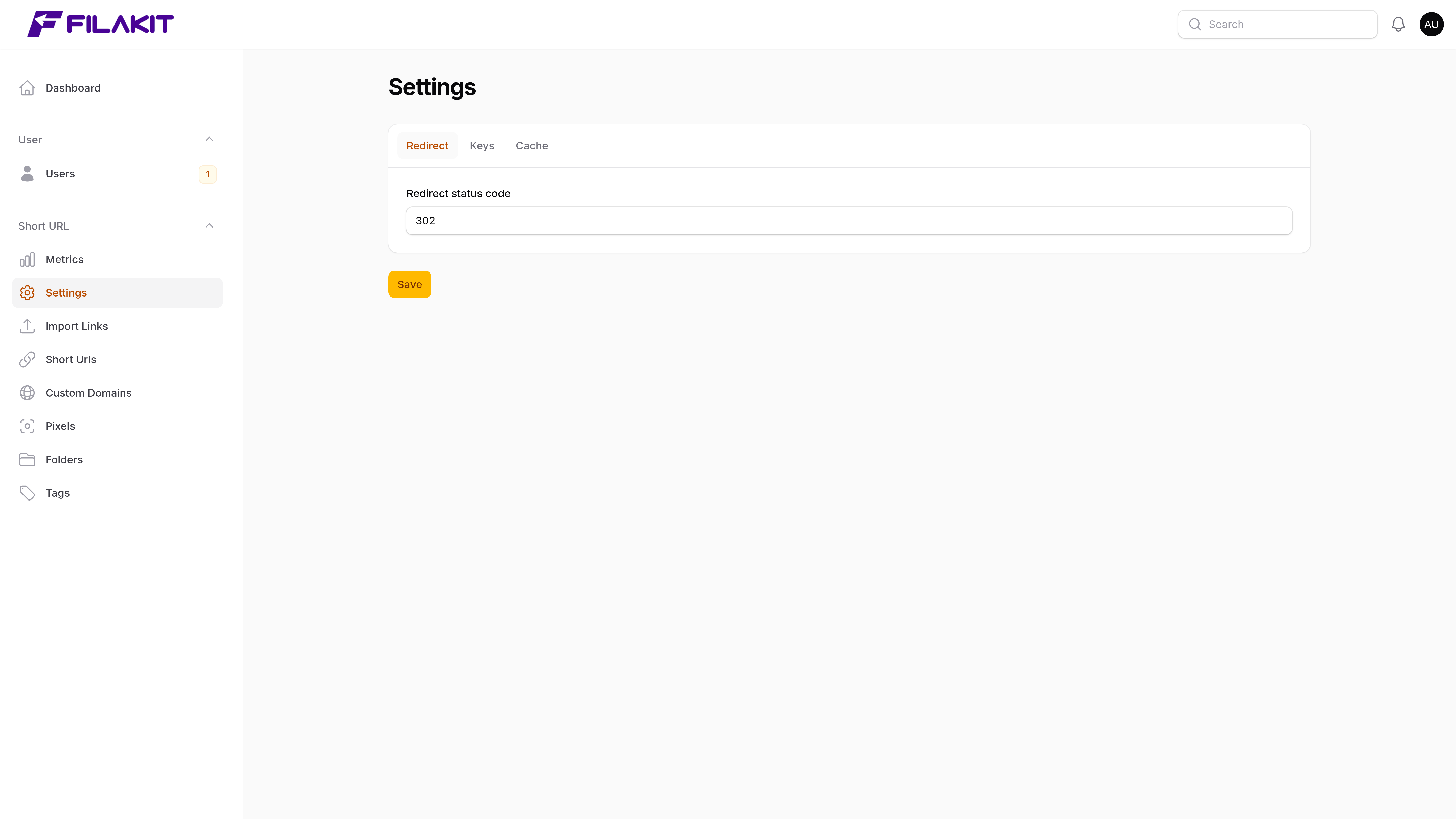Open the Folders page
Image resolution: width=1456 pixels, height=819 pixels.
(117, 460)
